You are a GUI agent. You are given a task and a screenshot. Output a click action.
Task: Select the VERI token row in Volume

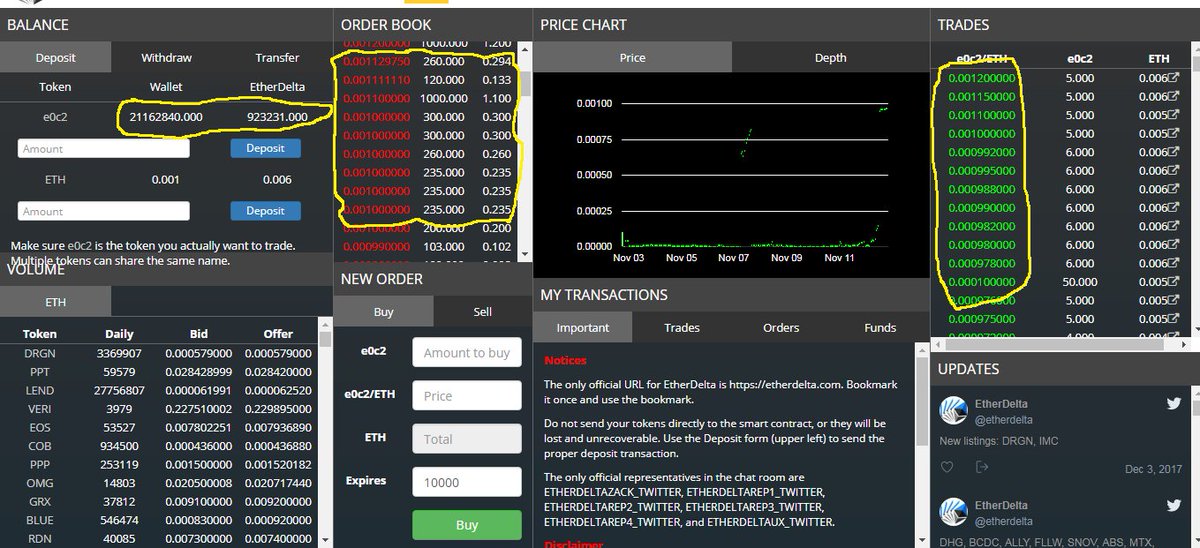[x=160, y=409]
